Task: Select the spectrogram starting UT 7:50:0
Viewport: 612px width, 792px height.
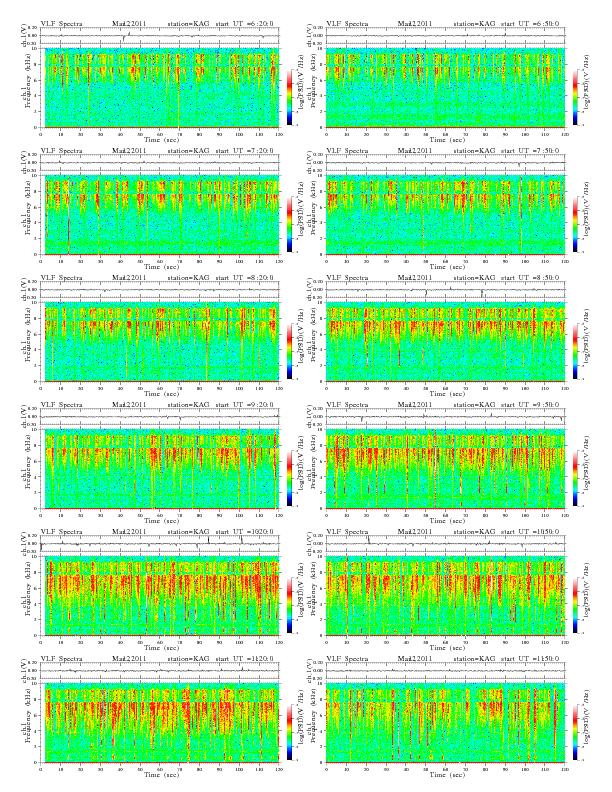Action: coord(445,215)
